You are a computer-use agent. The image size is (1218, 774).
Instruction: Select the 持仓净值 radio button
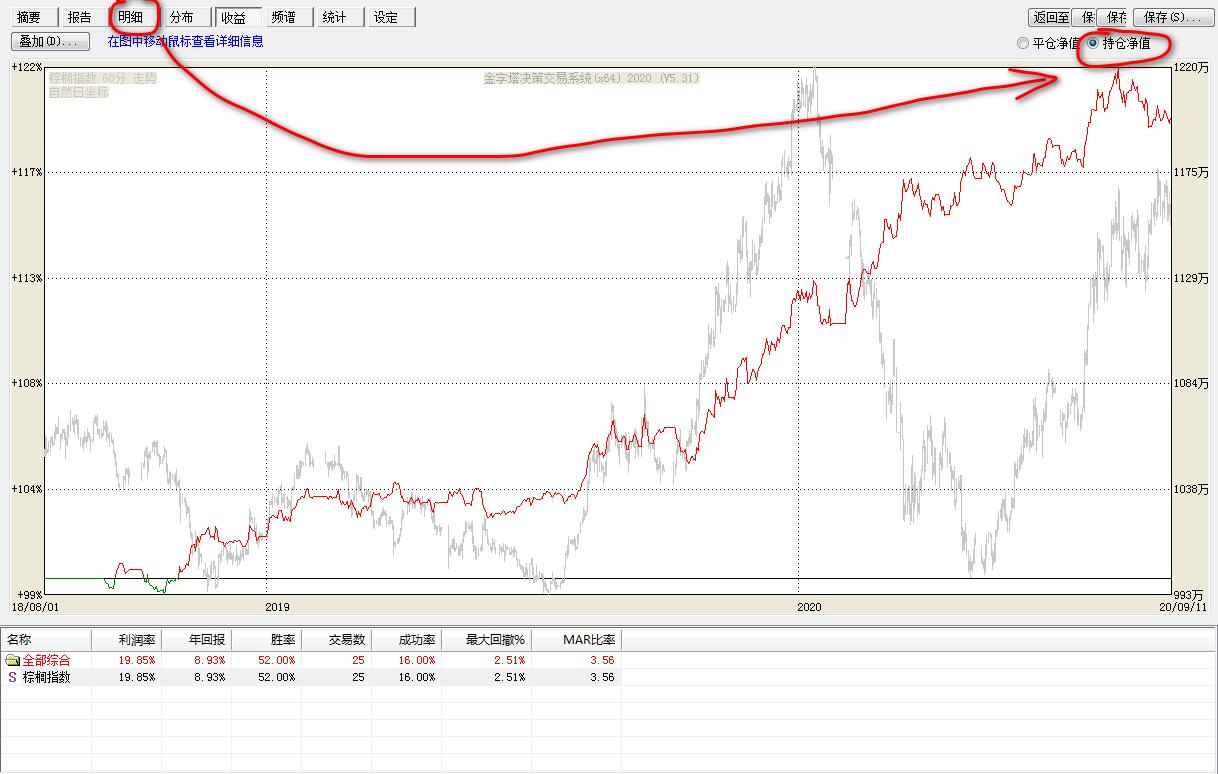(1118, 43)
